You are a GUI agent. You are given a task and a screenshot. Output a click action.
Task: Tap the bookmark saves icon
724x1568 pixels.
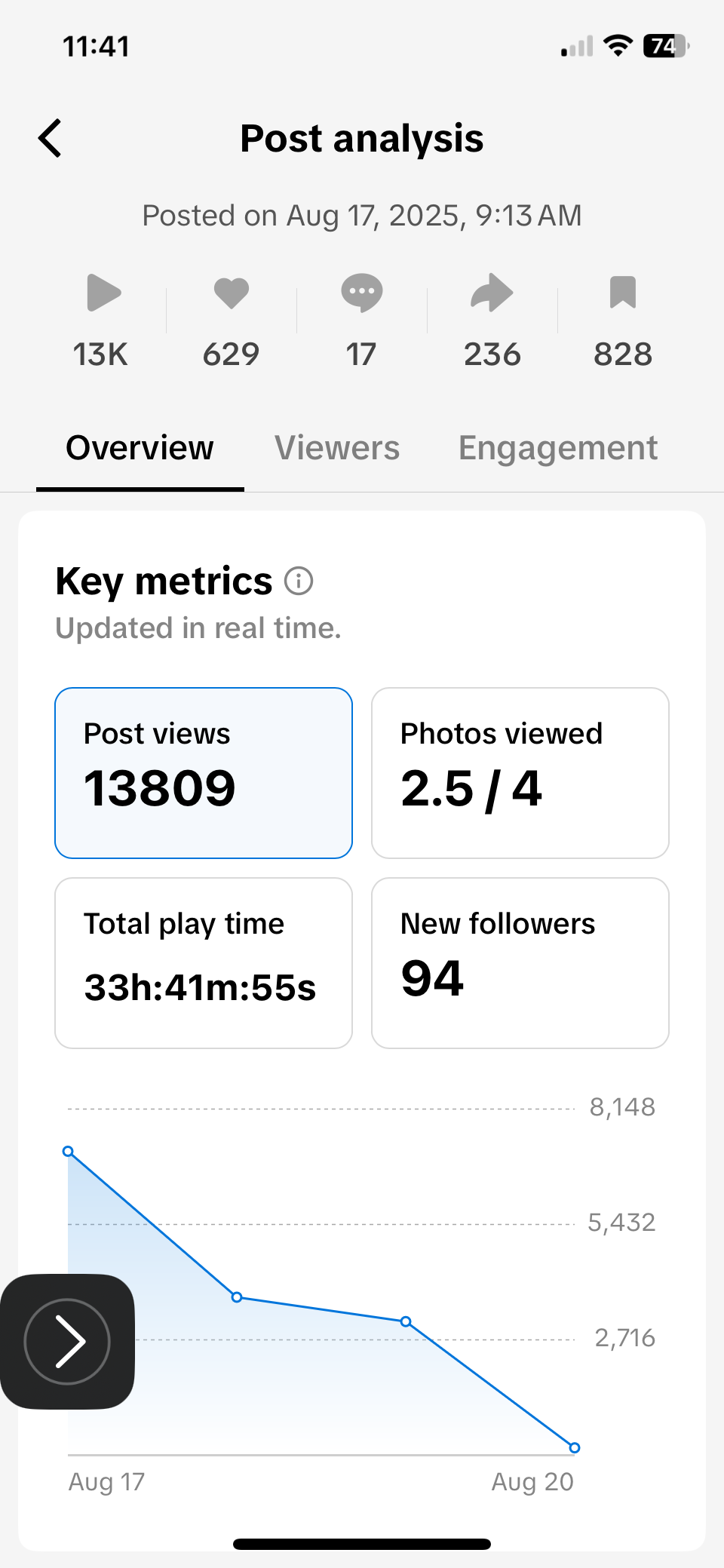623,293
